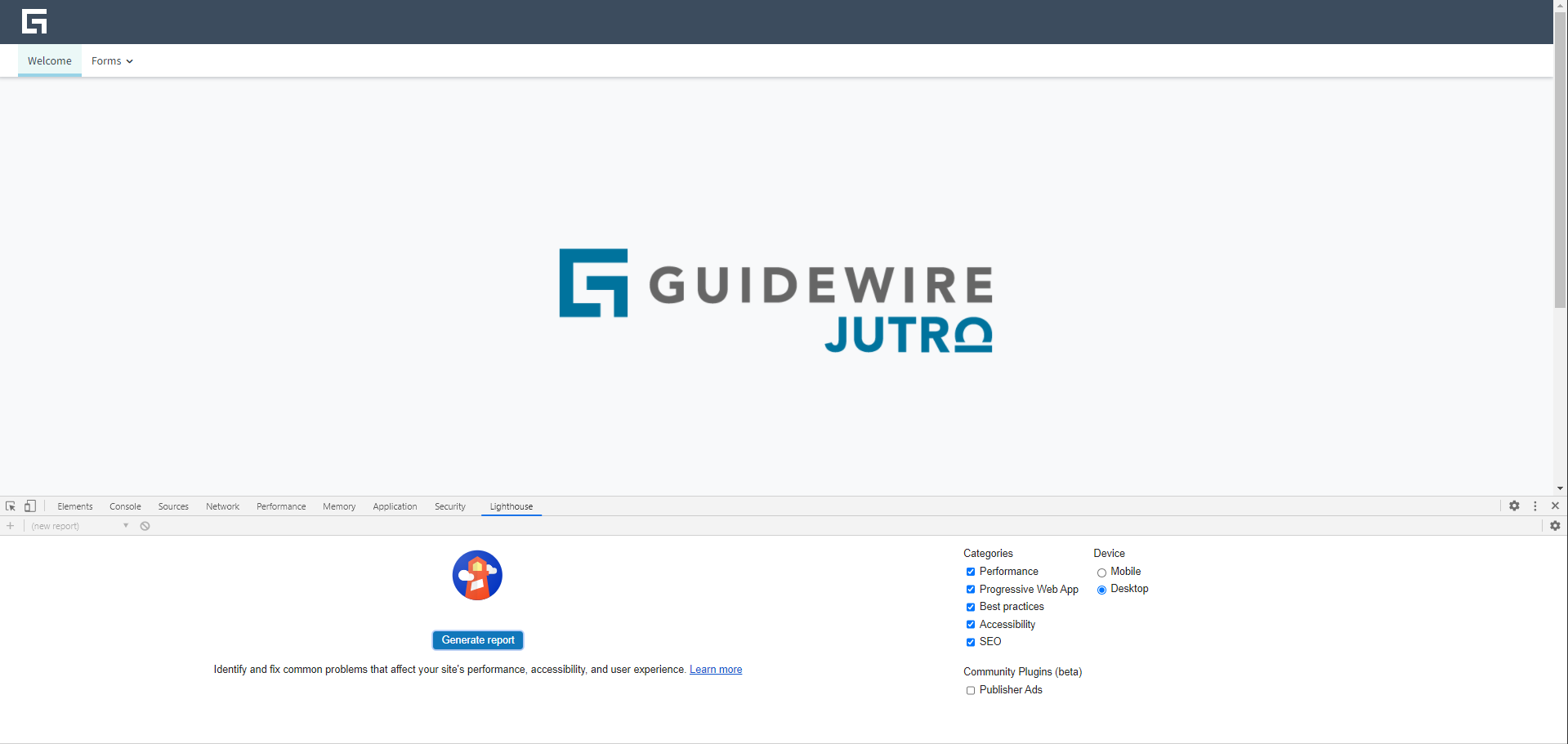Open the (new report) dropdown selector
The image size is (1568, 744).
(x=80, y=526)
